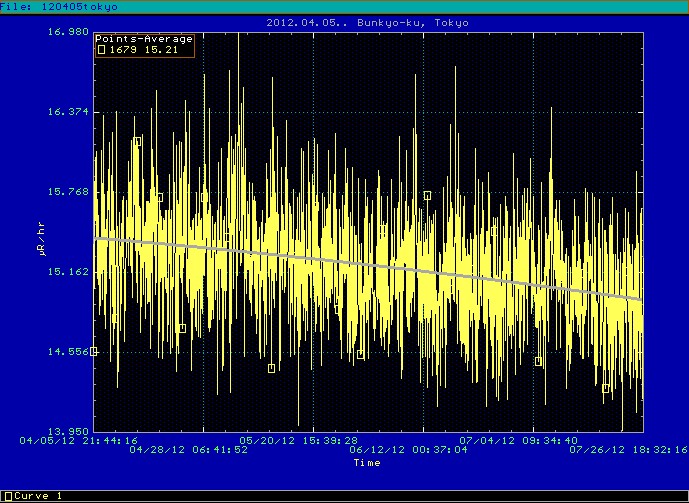Click the legend square marker beside 1679
The height and width of the screenshot is (503, 689).
point(101,50)
